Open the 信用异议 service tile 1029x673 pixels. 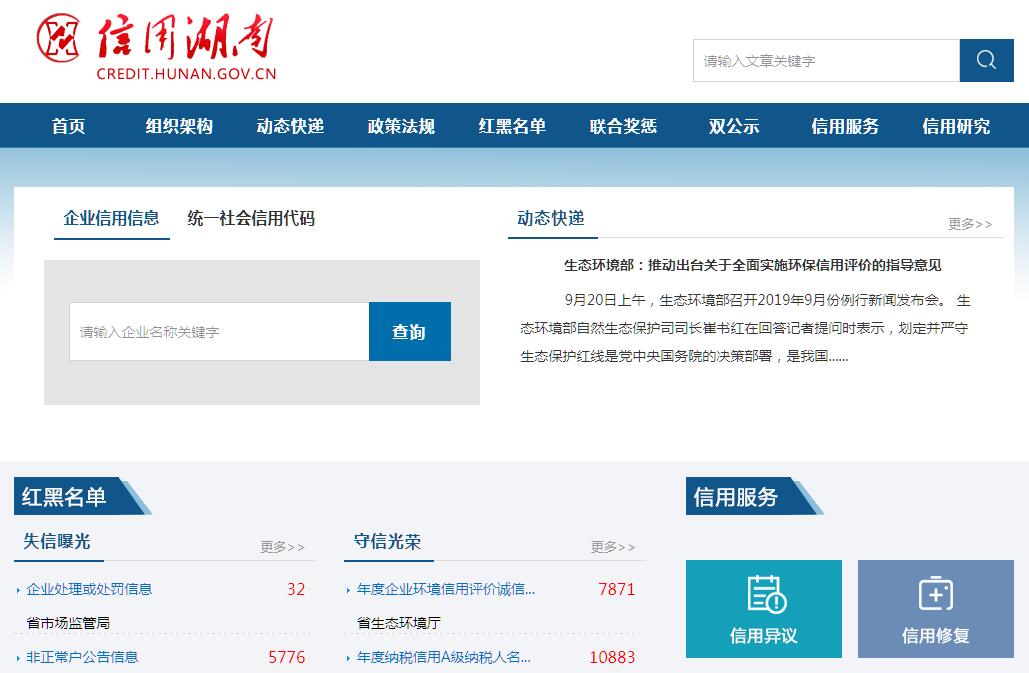(764, 608)
